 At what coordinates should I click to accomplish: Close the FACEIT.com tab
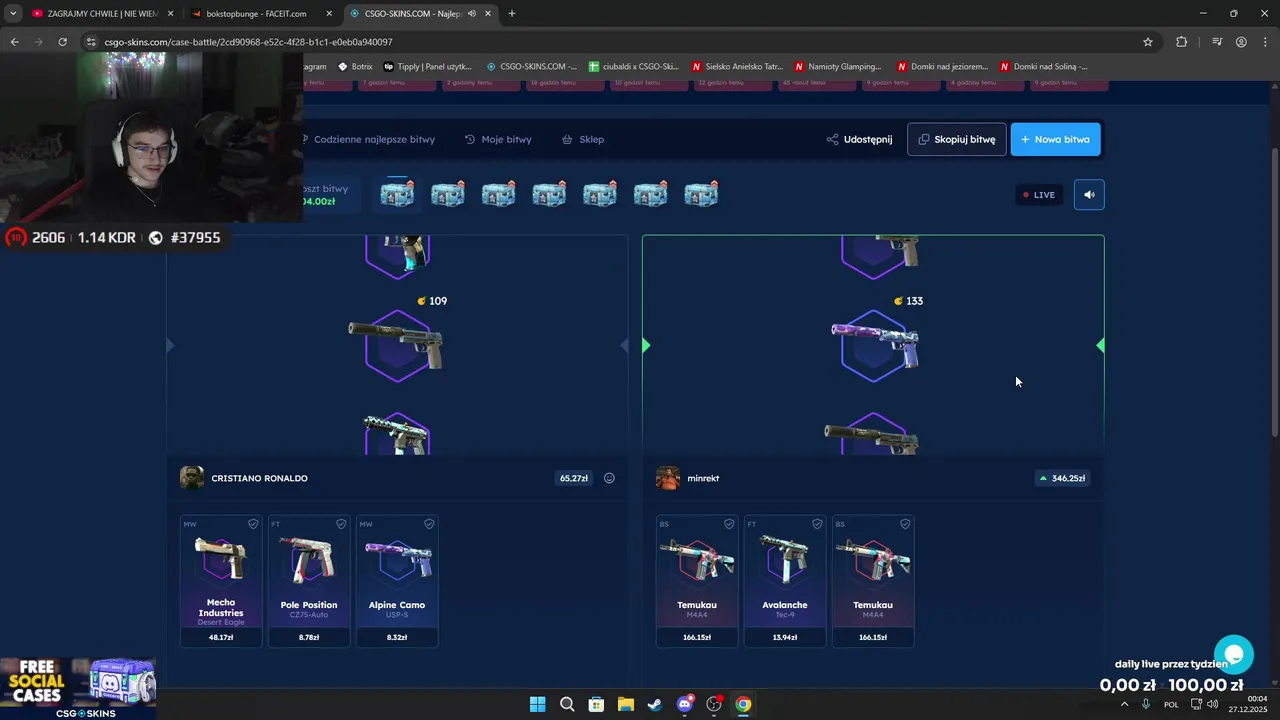click(329, 14)
